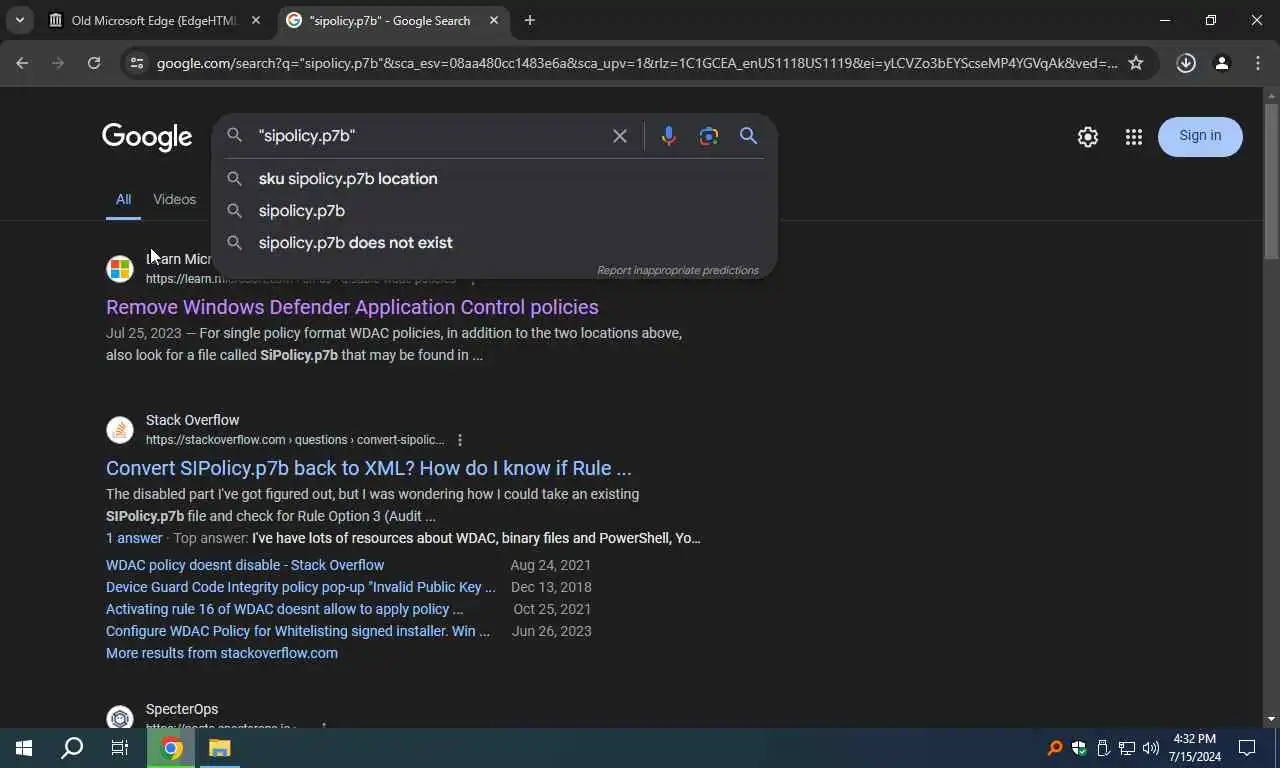Close the Old Microsoft Edge tab

(x=256, y=20)
